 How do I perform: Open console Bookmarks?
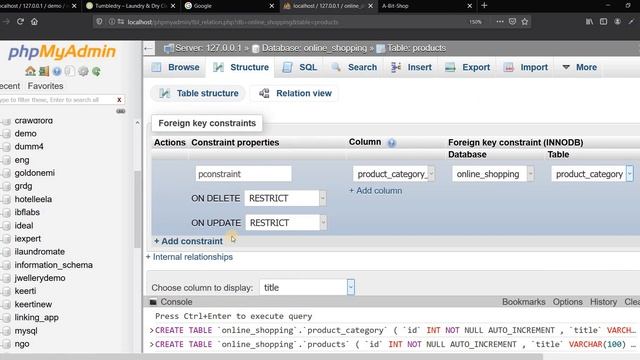(x=524, y=302)
